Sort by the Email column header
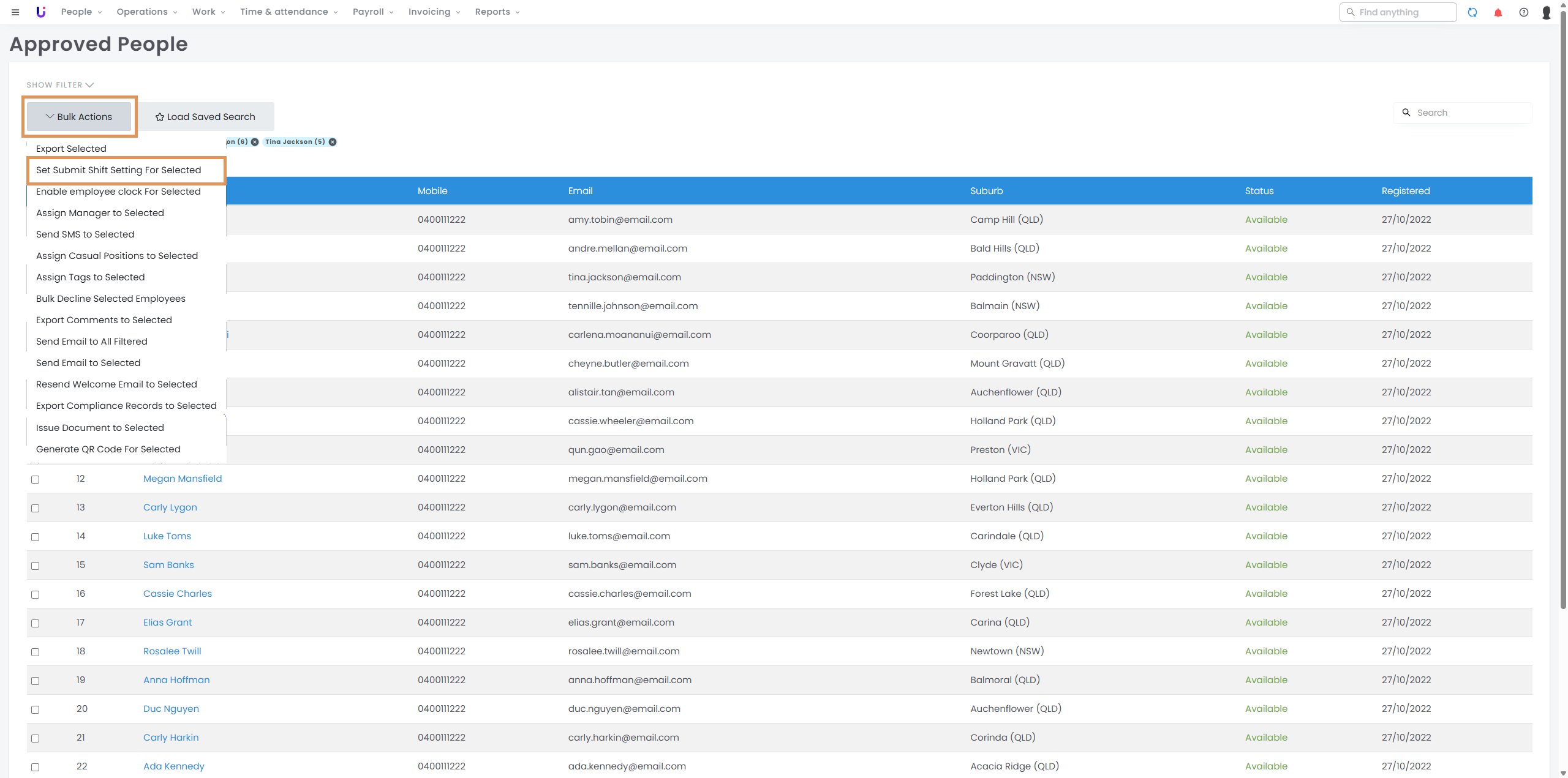 click(580, 191)
